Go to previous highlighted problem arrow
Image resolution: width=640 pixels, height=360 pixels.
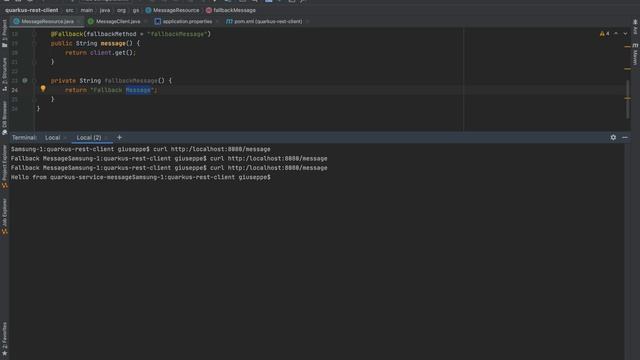[x=616, y=34]
